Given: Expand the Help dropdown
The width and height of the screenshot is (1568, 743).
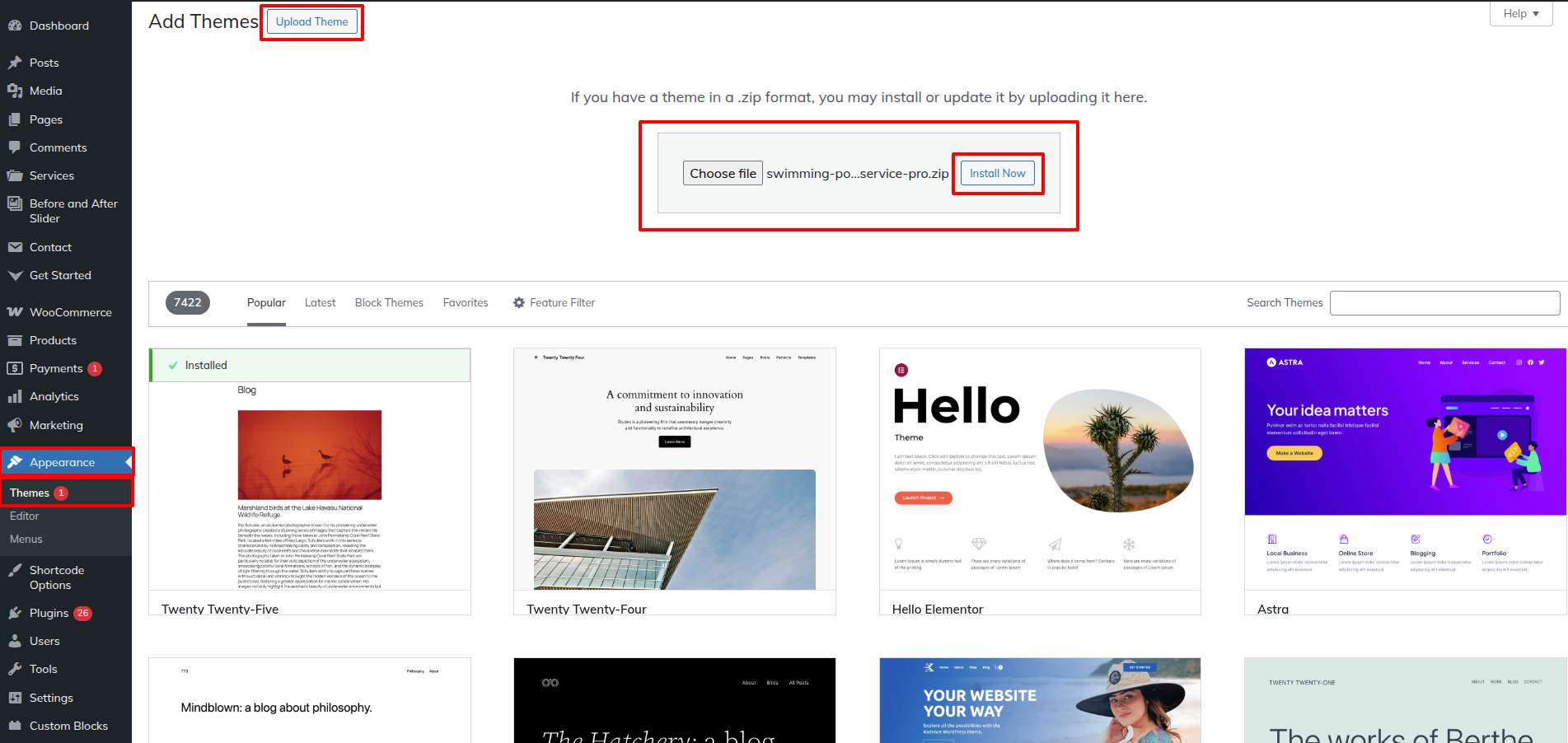Looking at the screenshot, I should click(1521, 13).
